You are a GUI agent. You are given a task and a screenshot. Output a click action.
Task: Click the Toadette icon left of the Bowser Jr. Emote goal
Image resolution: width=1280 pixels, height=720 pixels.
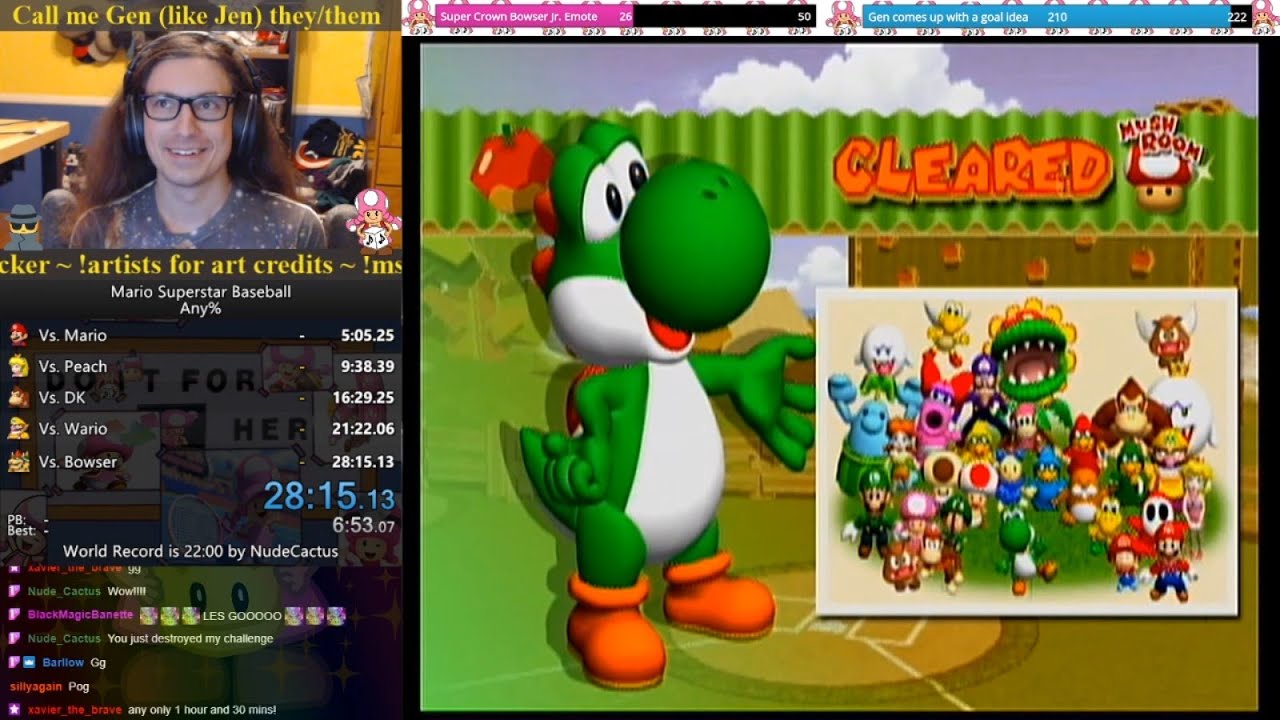tap(422, 17)
